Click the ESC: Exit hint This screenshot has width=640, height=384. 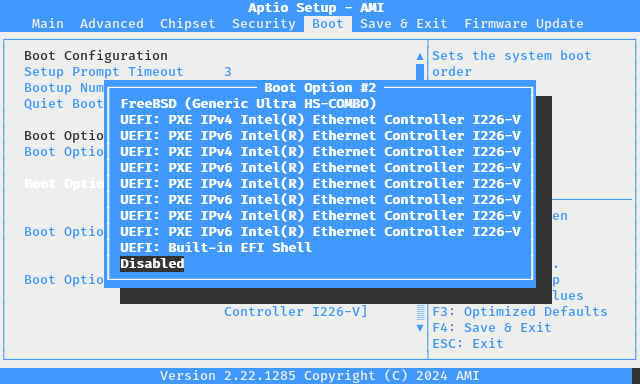[x=468, y=344]
